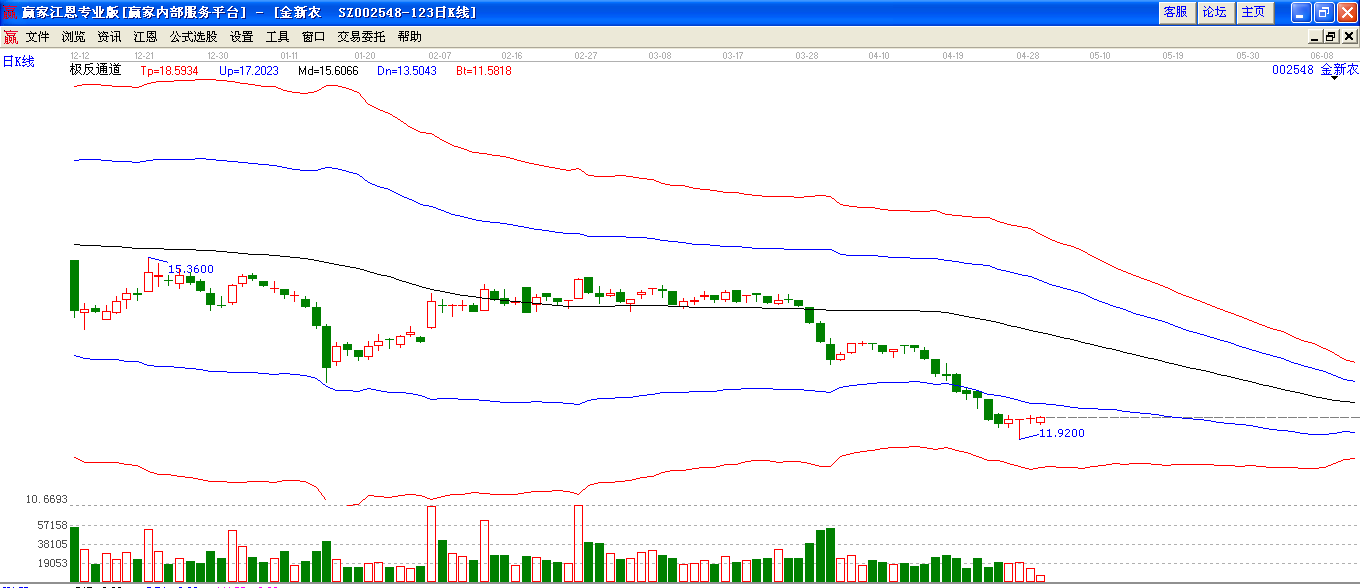Minimize the main application window
1360x588 pixels.
(x=1301, y=12)
